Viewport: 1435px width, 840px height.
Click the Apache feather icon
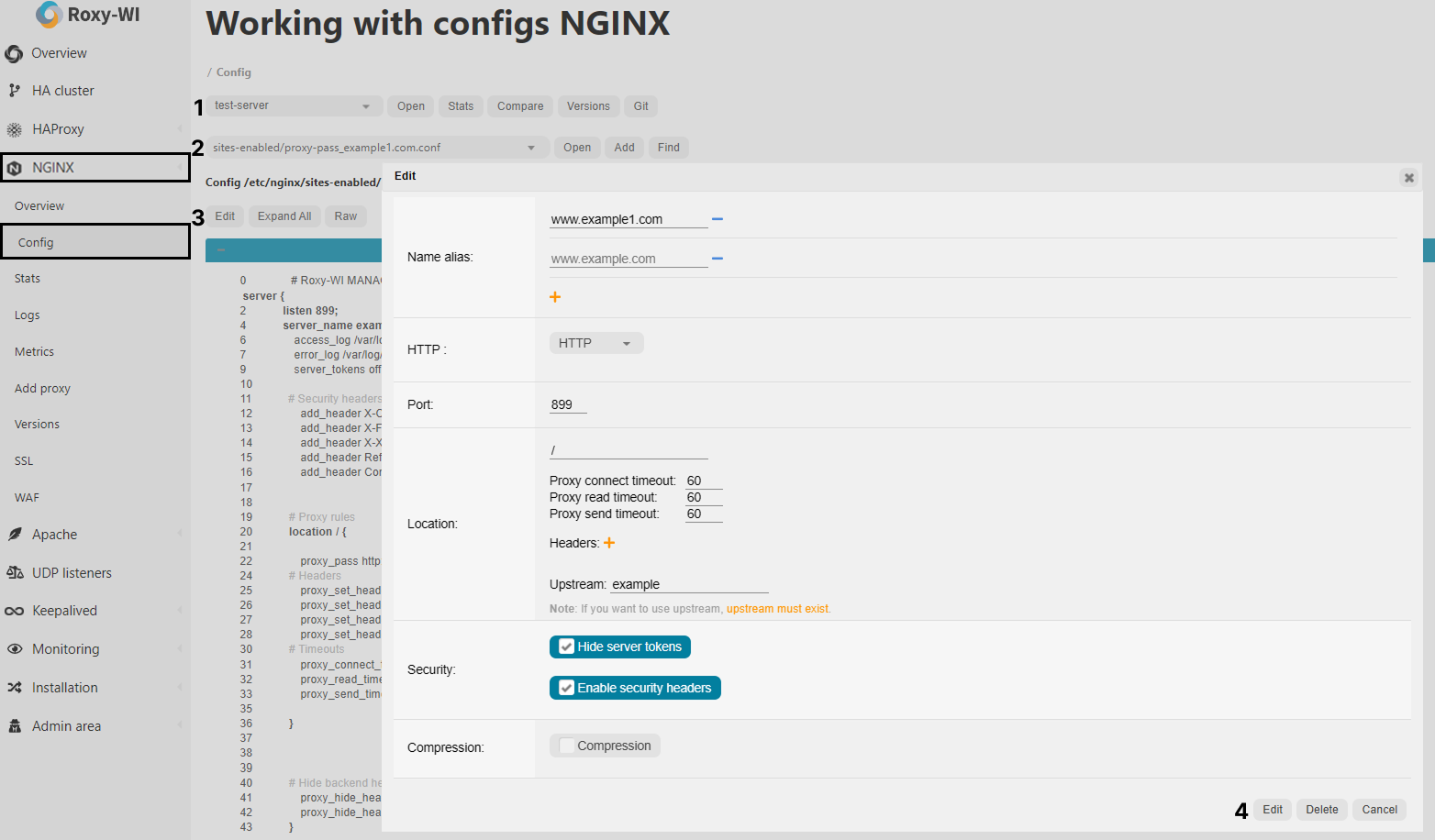pos(14,535)
